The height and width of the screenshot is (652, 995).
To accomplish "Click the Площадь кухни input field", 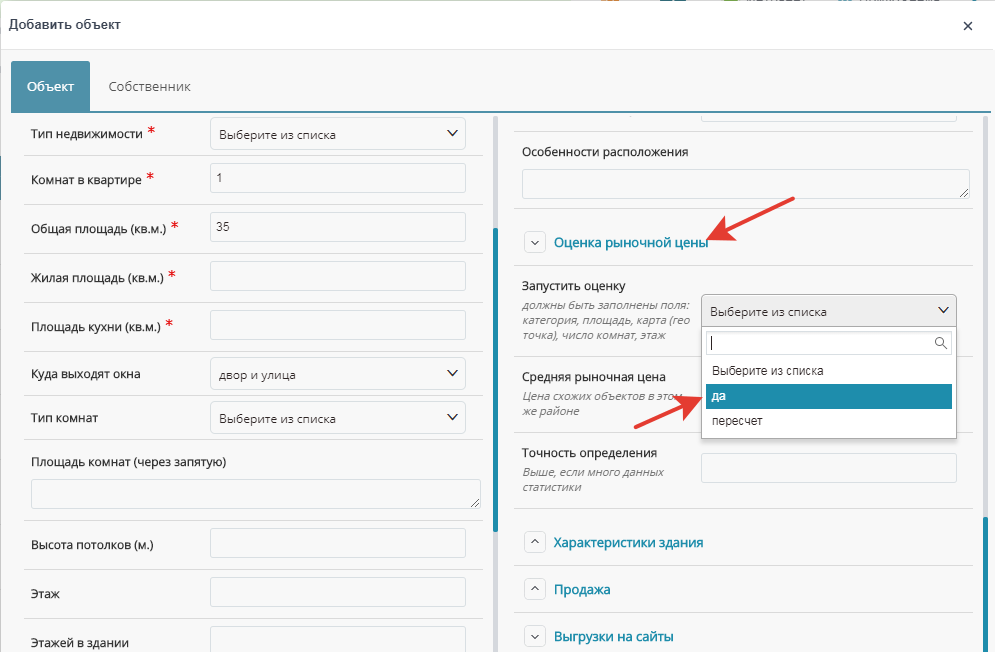I will point(338,325).
